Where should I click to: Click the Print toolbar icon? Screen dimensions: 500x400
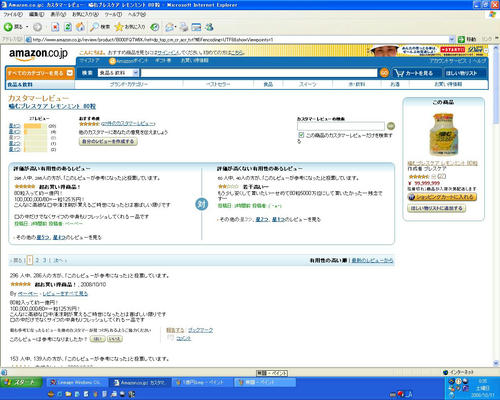tap(184, 27)
